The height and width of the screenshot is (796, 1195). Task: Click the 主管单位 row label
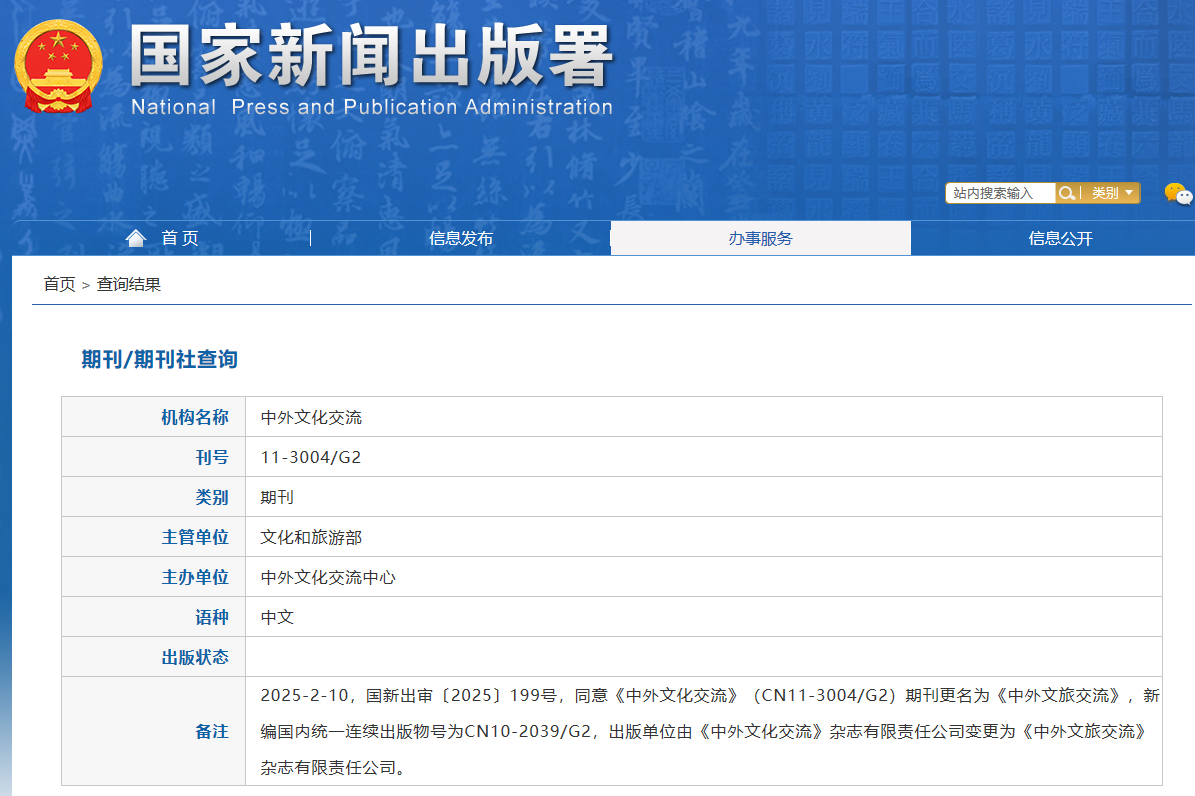click(194, 538)
